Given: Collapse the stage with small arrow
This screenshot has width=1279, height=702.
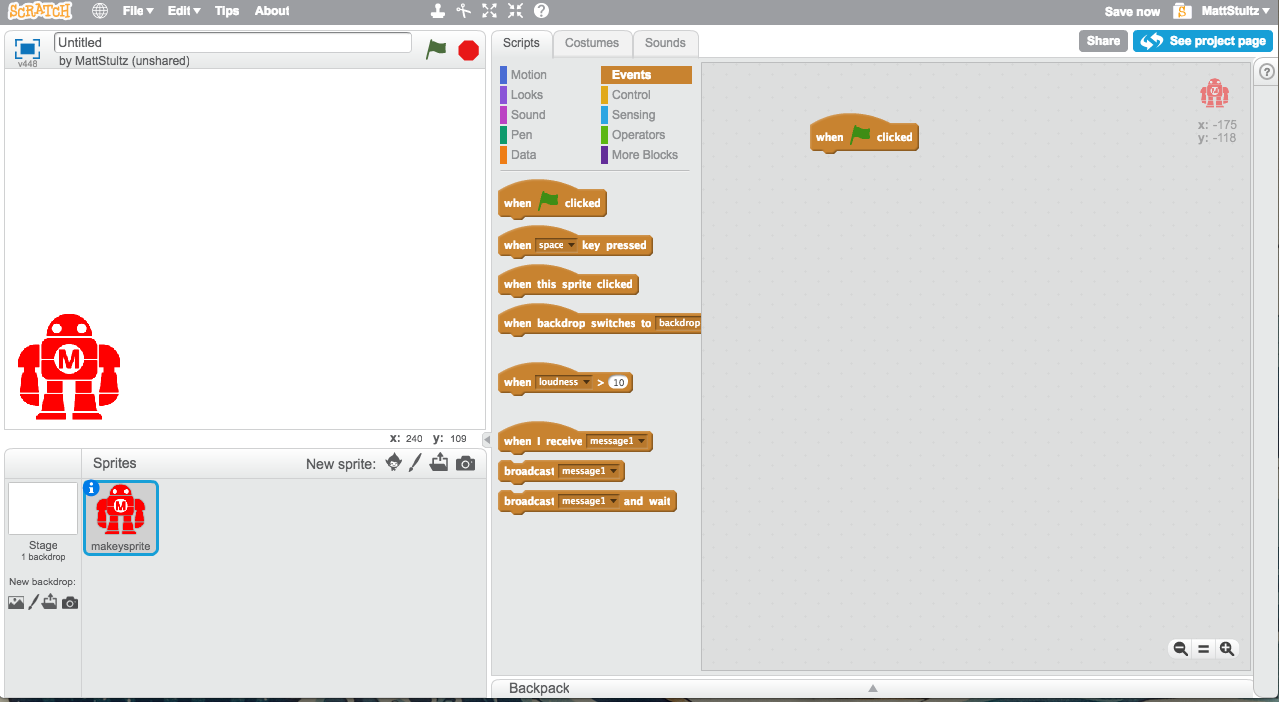Looking at the screenshot, I should pos(487,440).
